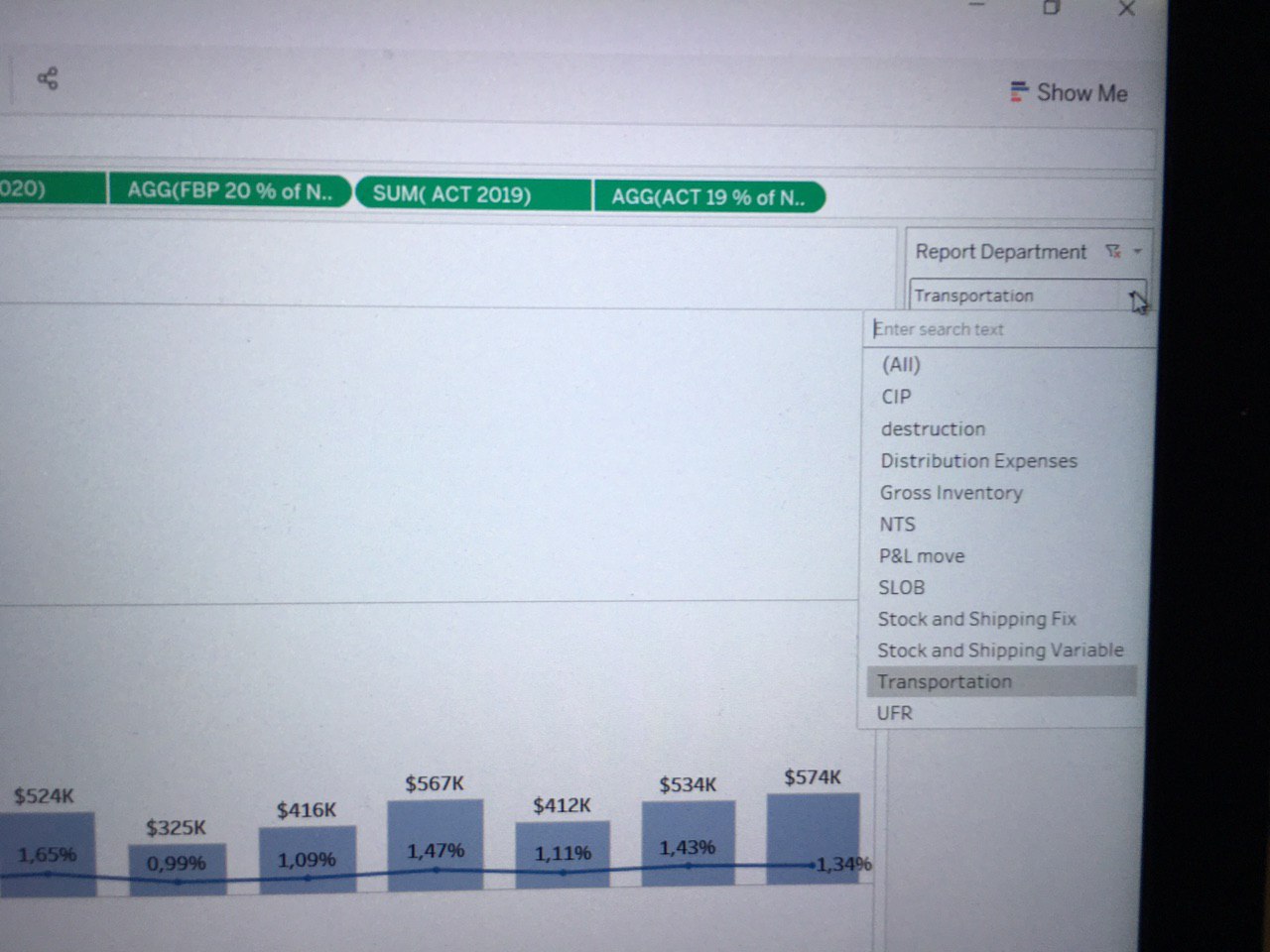Choose destruction from the dropdown list
This screenshot has height=952, width=1270.
[x=933, y=429]
